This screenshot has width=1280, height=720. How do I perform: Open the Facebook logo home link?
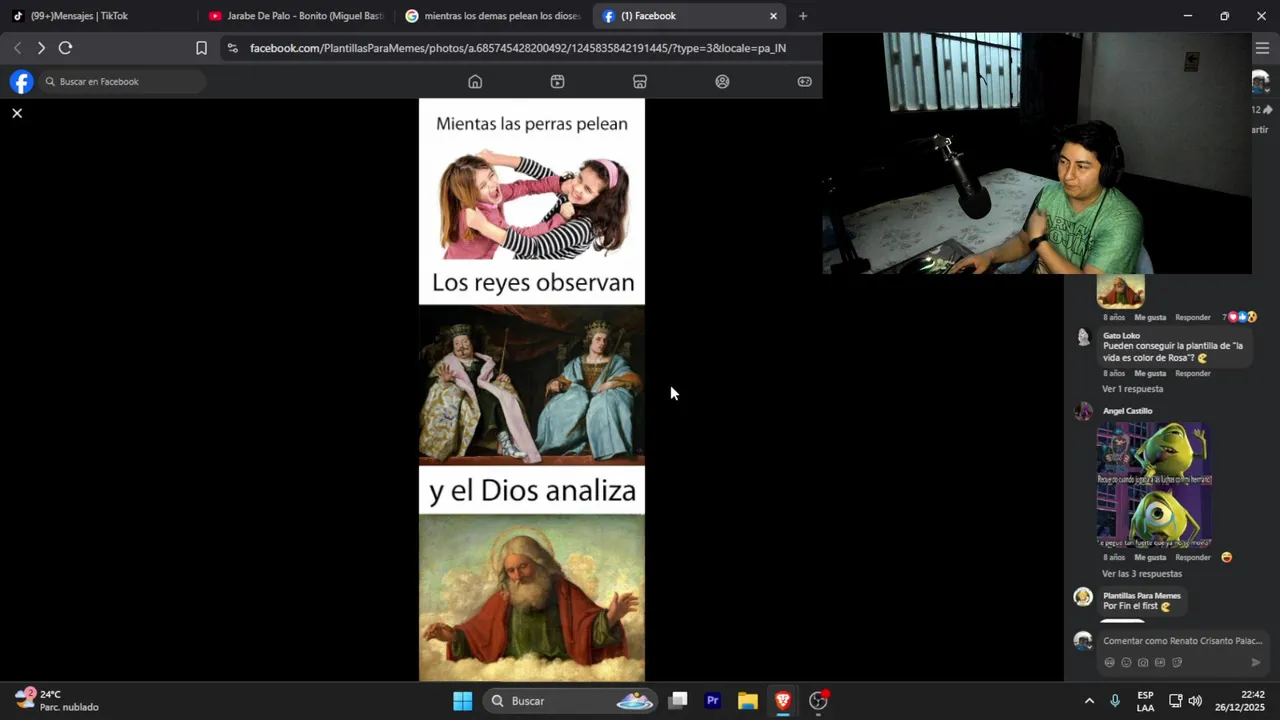[21, 82]
